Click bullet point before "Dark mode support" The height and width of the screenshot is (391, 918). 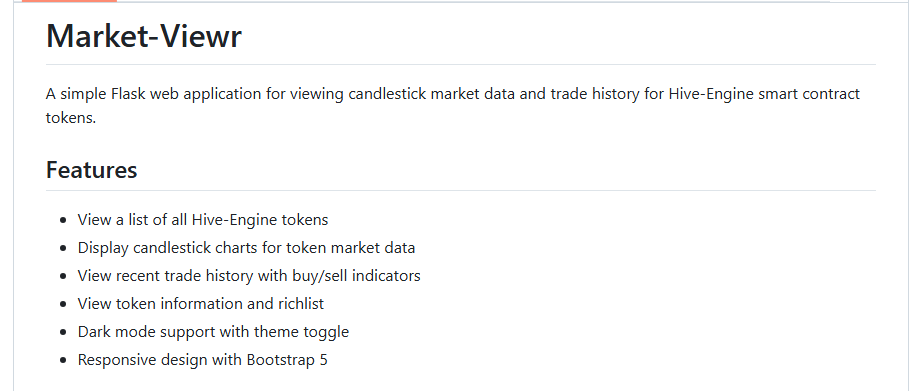63,332
